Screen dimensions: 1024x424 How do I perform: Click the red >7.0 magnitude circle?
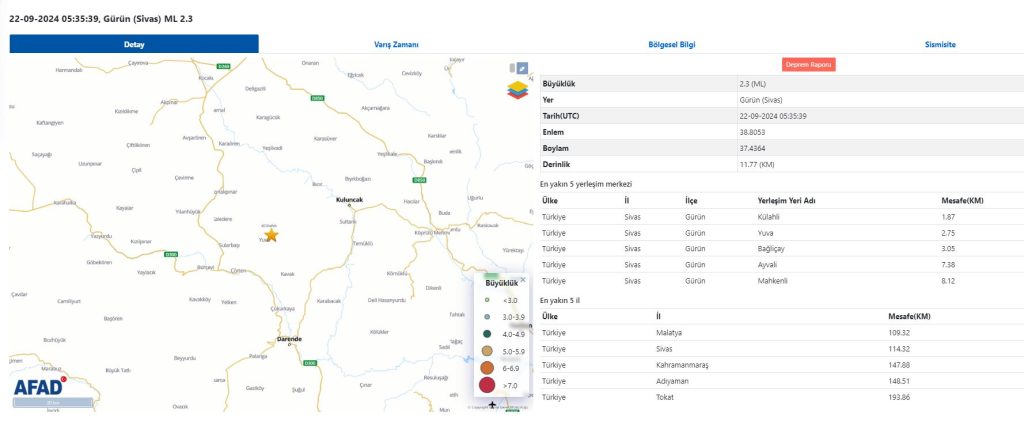coord(487,384)
